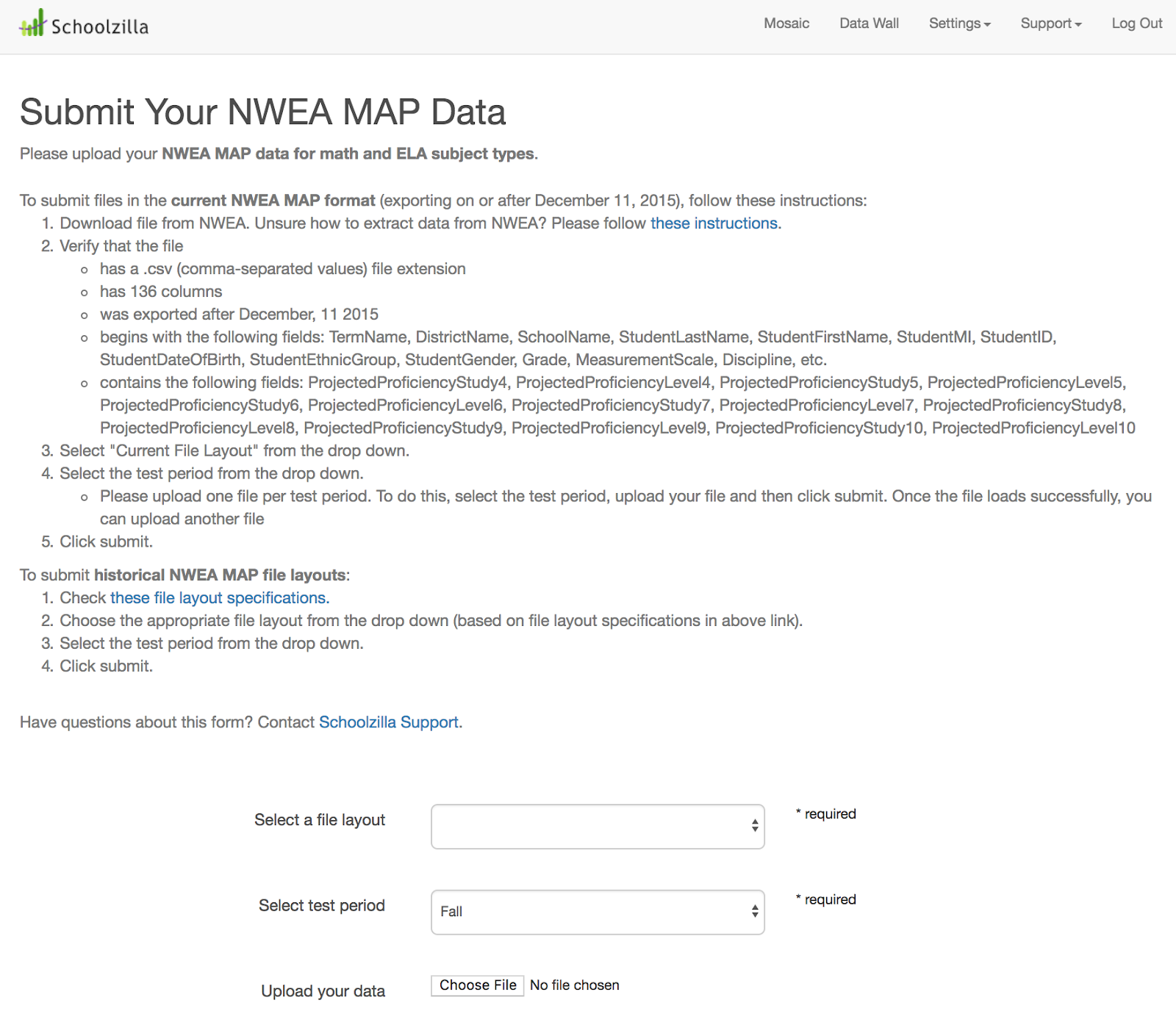Click the page heading 'Submit Your NWEA MAP Data'

click(x=262, y=112)
